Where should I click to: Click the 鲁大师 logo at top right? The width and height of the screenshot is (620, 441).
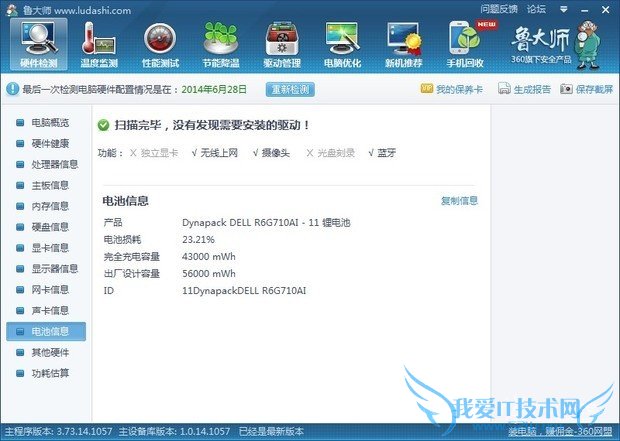coord(556,44)
